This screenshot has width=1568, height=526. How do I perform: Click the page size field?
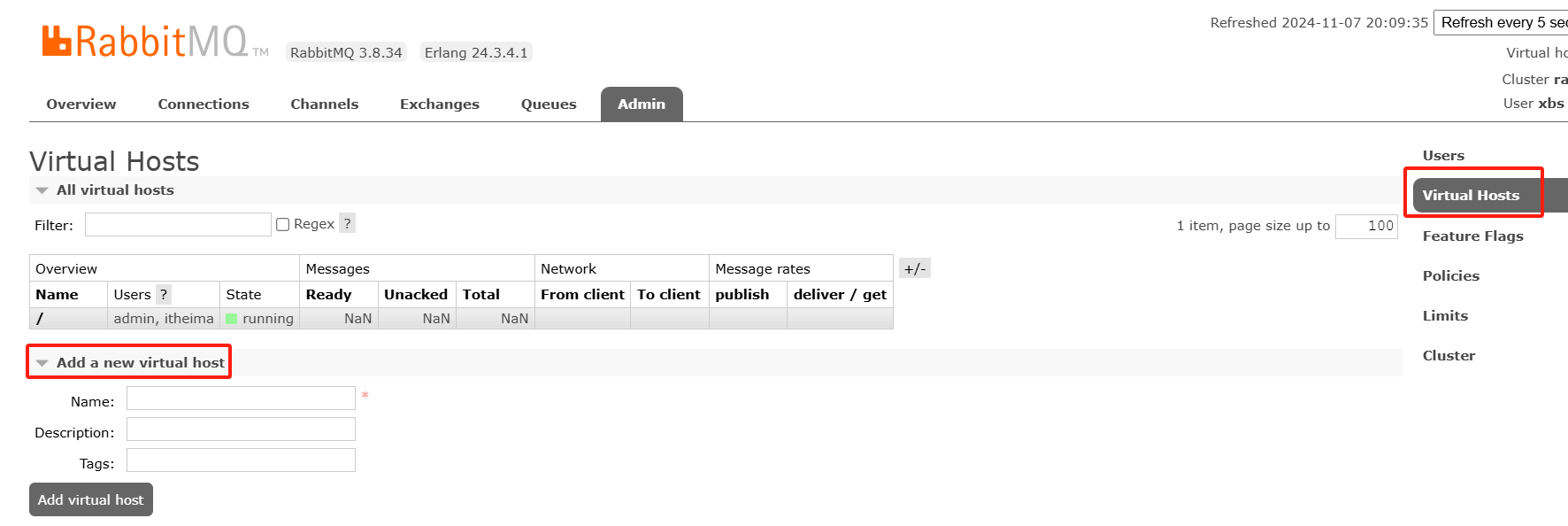[x=1366, y=227]
